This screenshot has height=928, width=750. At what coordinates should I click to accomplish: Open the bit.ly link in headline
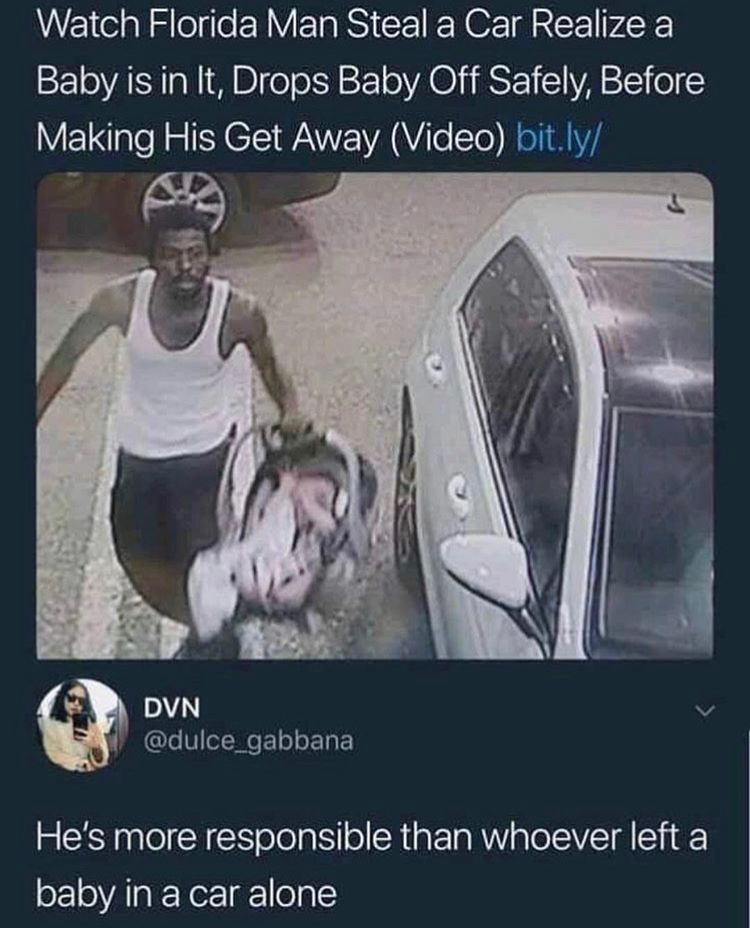coord(557,137)
